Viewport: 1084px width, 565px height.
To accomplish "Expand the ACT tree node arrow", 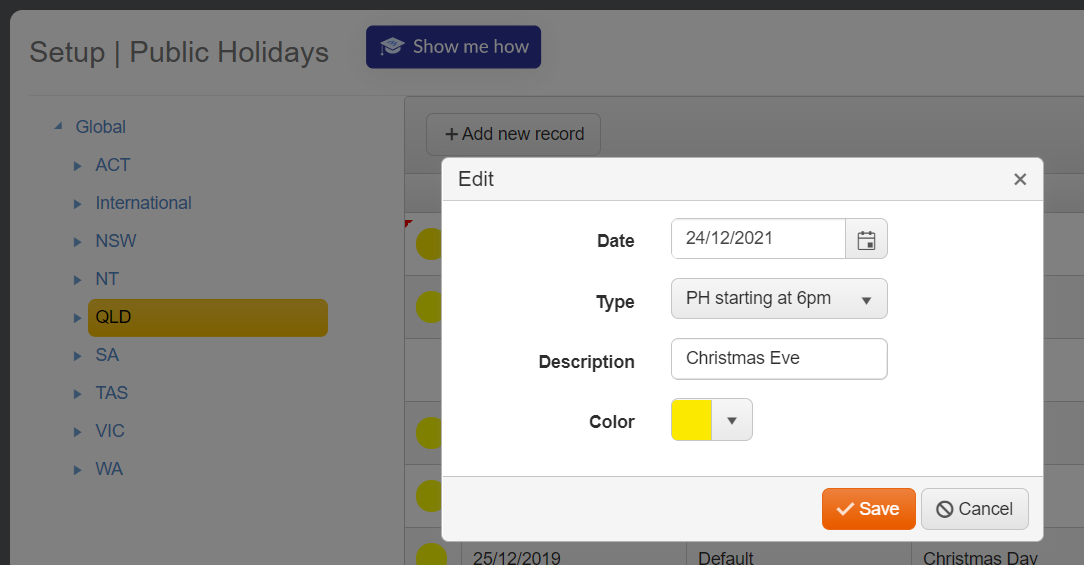I will tap(77, 166).
